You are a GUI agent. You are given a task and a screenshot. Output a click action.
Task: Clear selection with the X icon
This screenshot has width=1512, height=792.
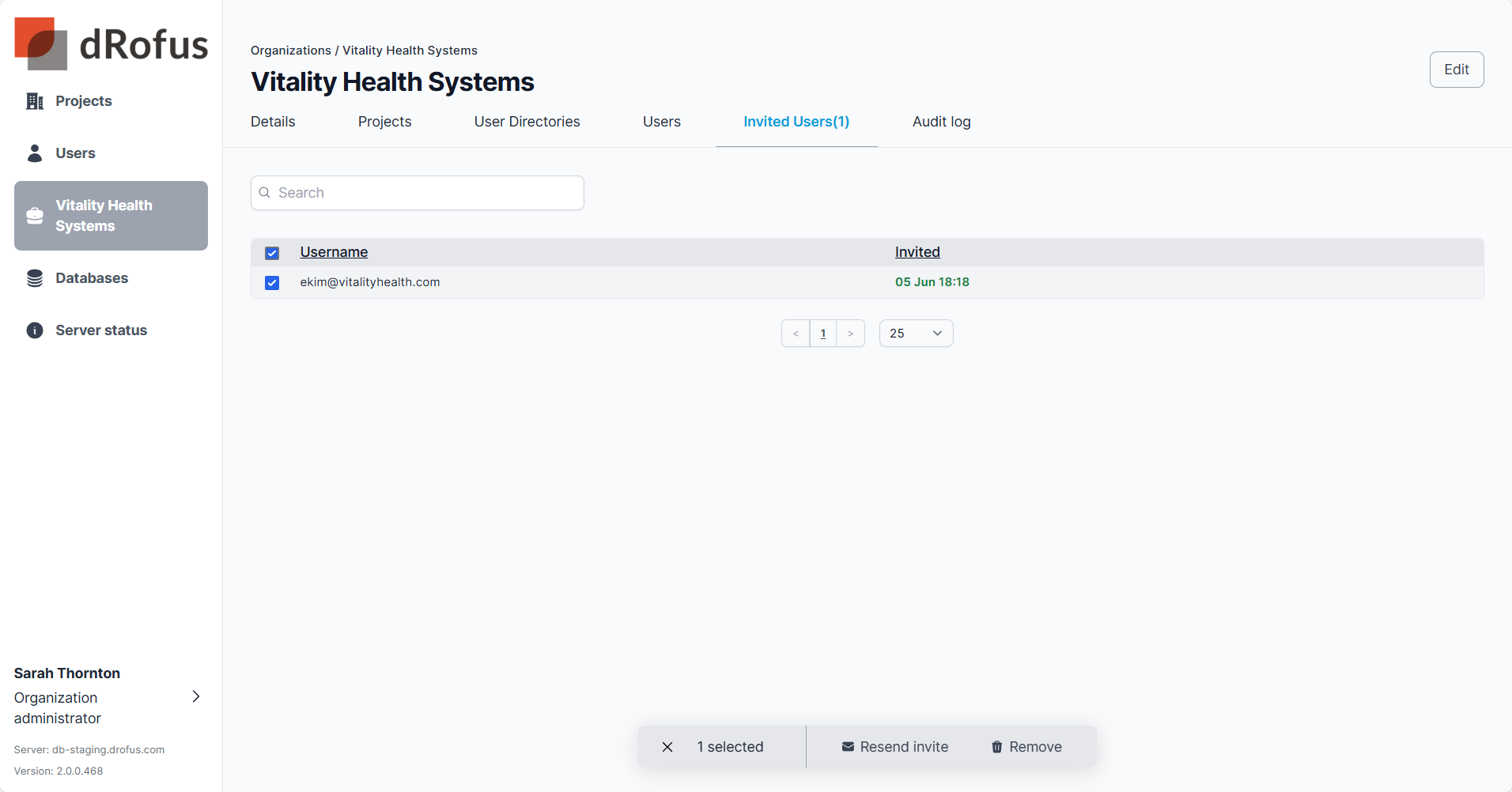click(667, 747)
